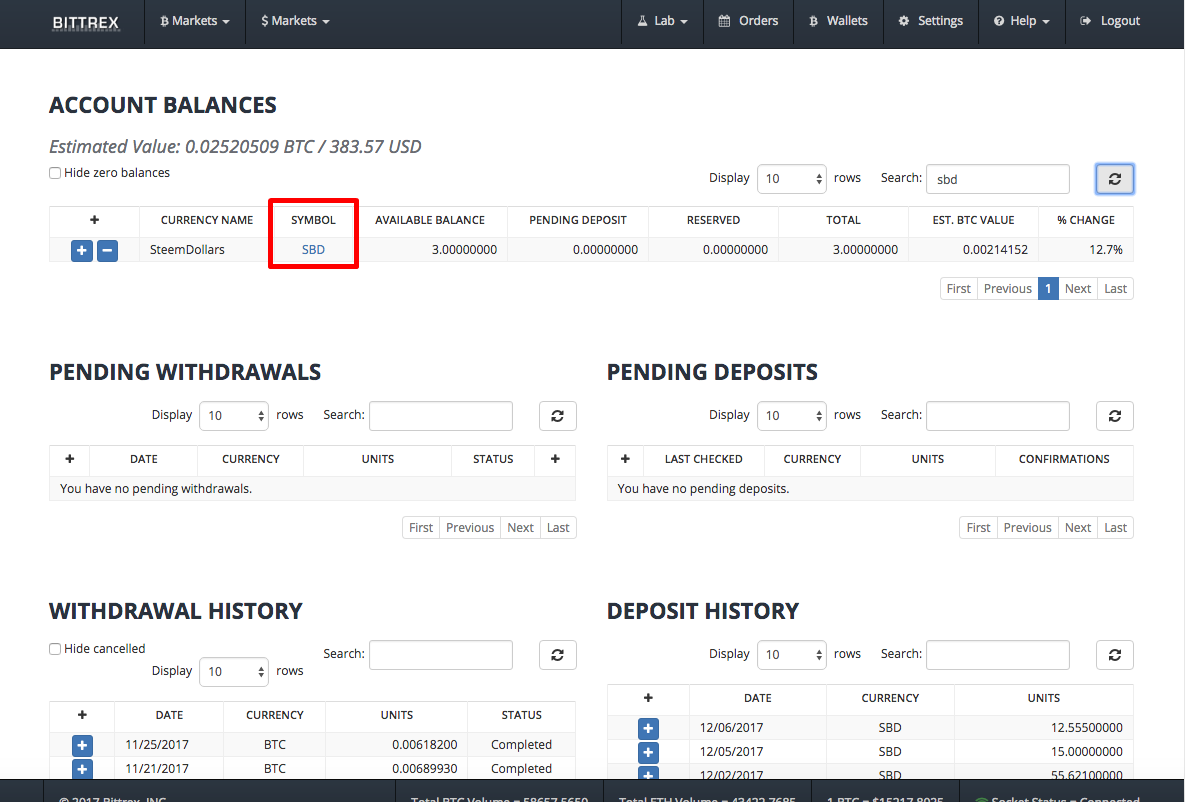Change Account Balances display rows dropdown

[791, 179]
